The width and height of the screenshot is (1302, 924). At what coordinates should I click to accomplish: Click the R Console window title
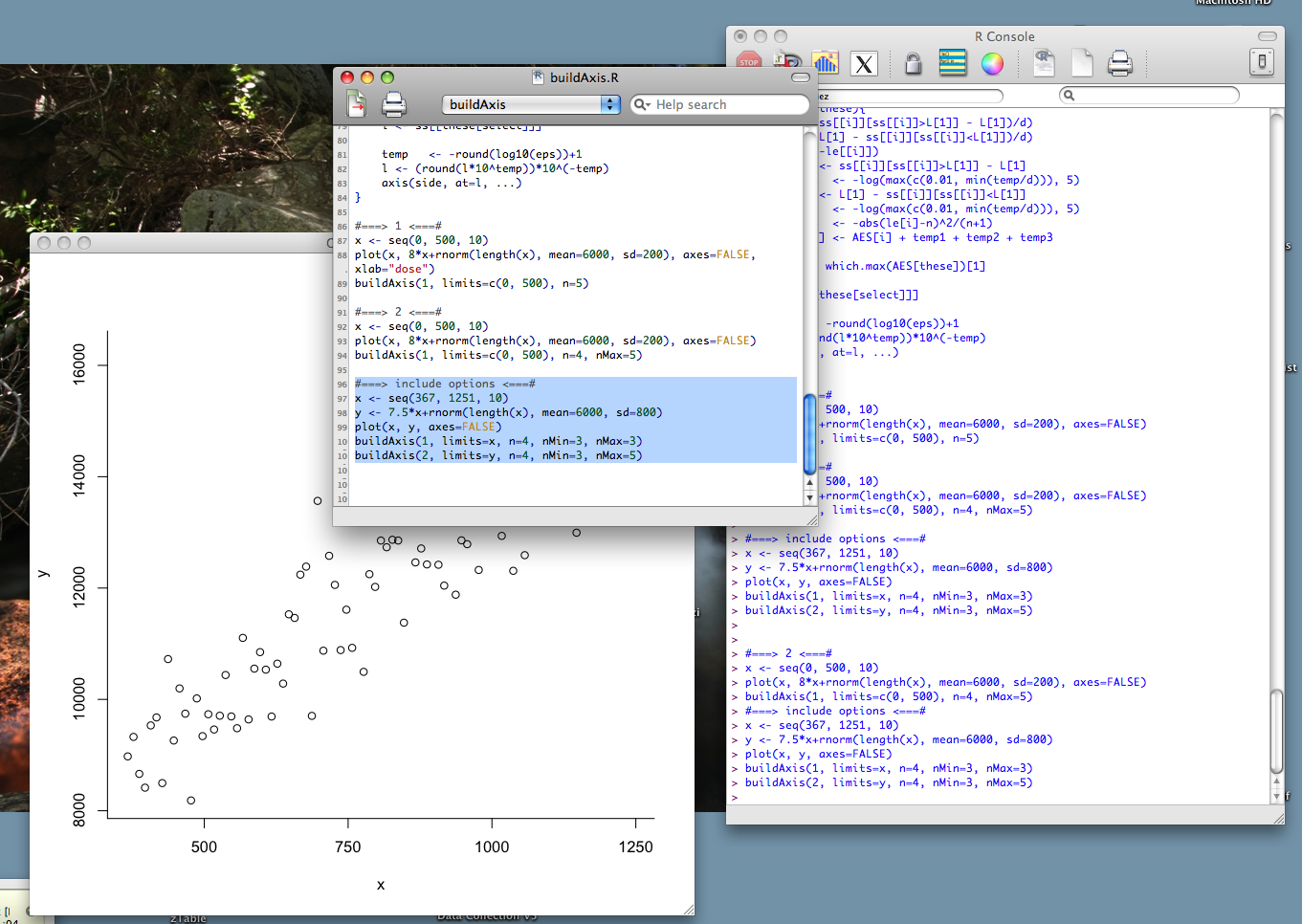point(1004,36)
